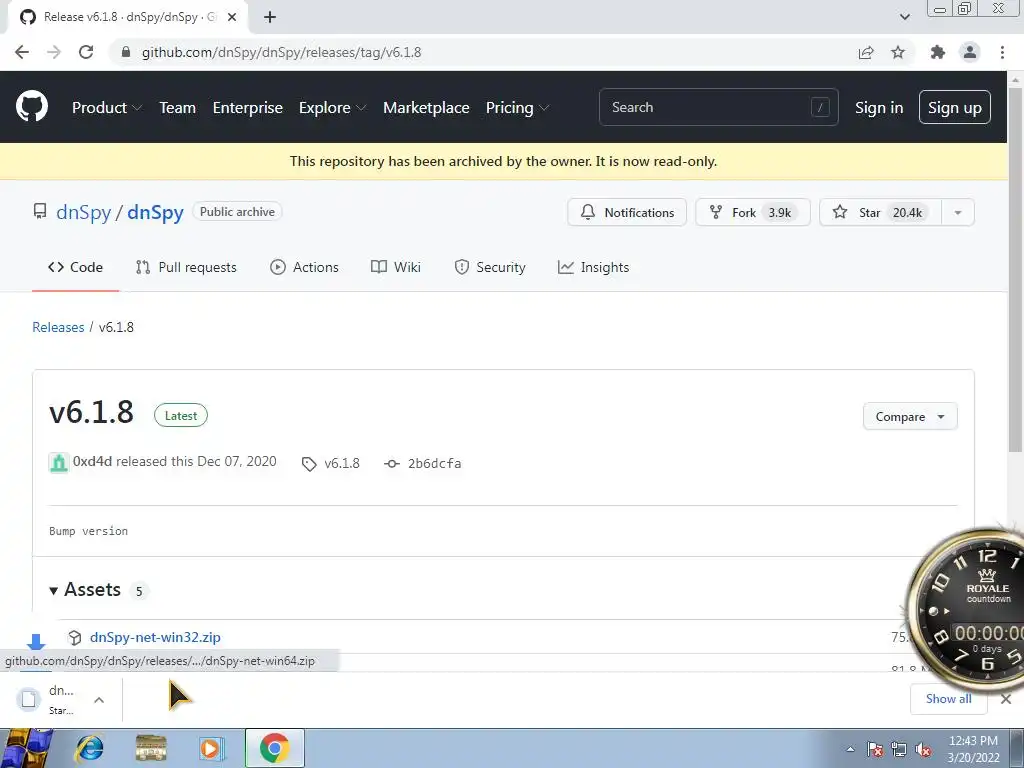Image resolution: width=1024 pixels, height=768 pixels.
Task: Close the downloads shelf with X
Action: tap(1006, 699)
